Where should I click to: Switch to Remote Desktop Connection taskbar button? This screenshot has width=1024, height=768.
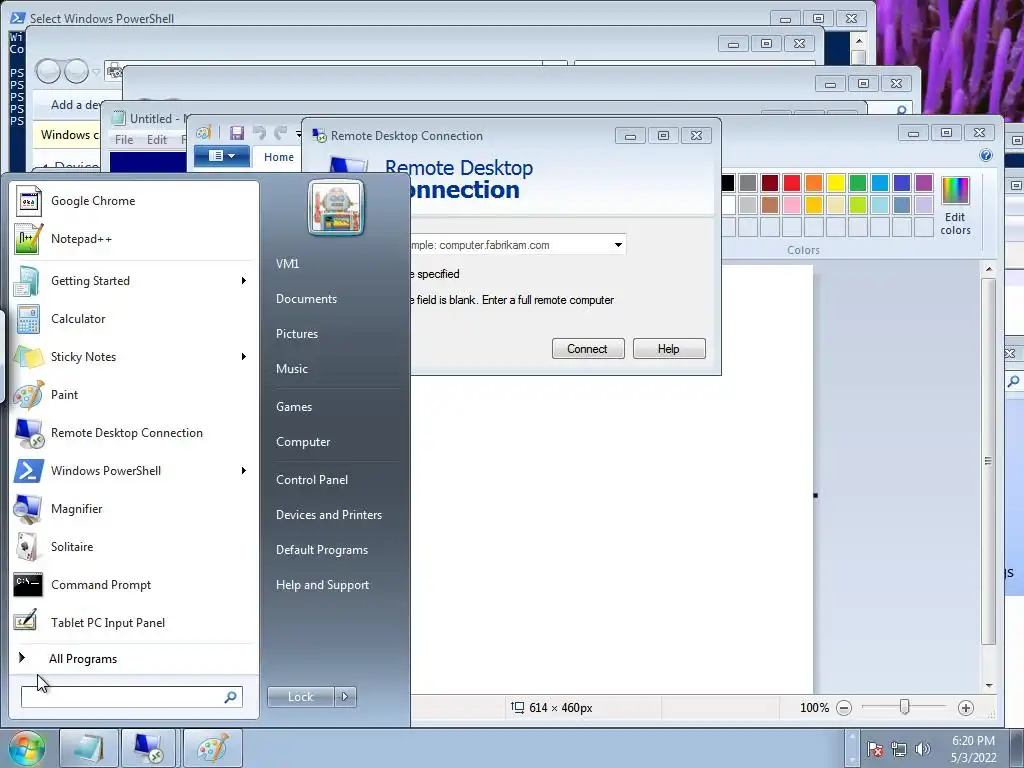click(150, 748)
